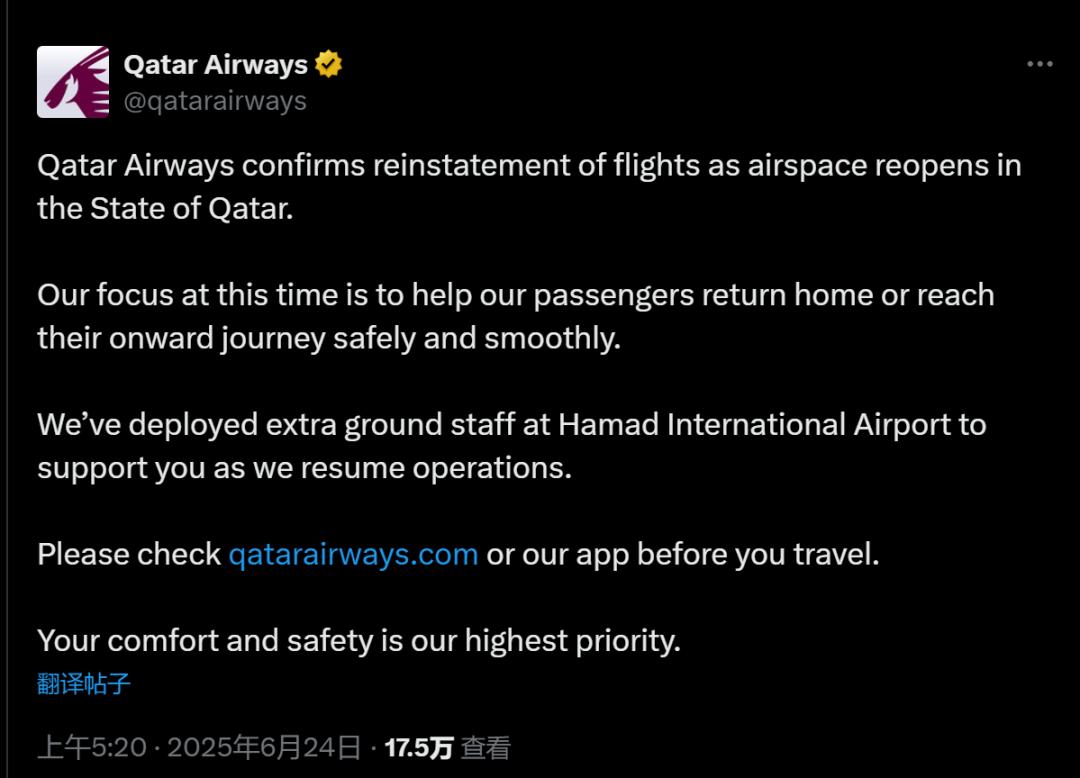The height and width of the screenshot is (778, 1080).
Task: Click the line starting "Our focus at this time"
Action: pyautogui.click(x=515, y=295)
